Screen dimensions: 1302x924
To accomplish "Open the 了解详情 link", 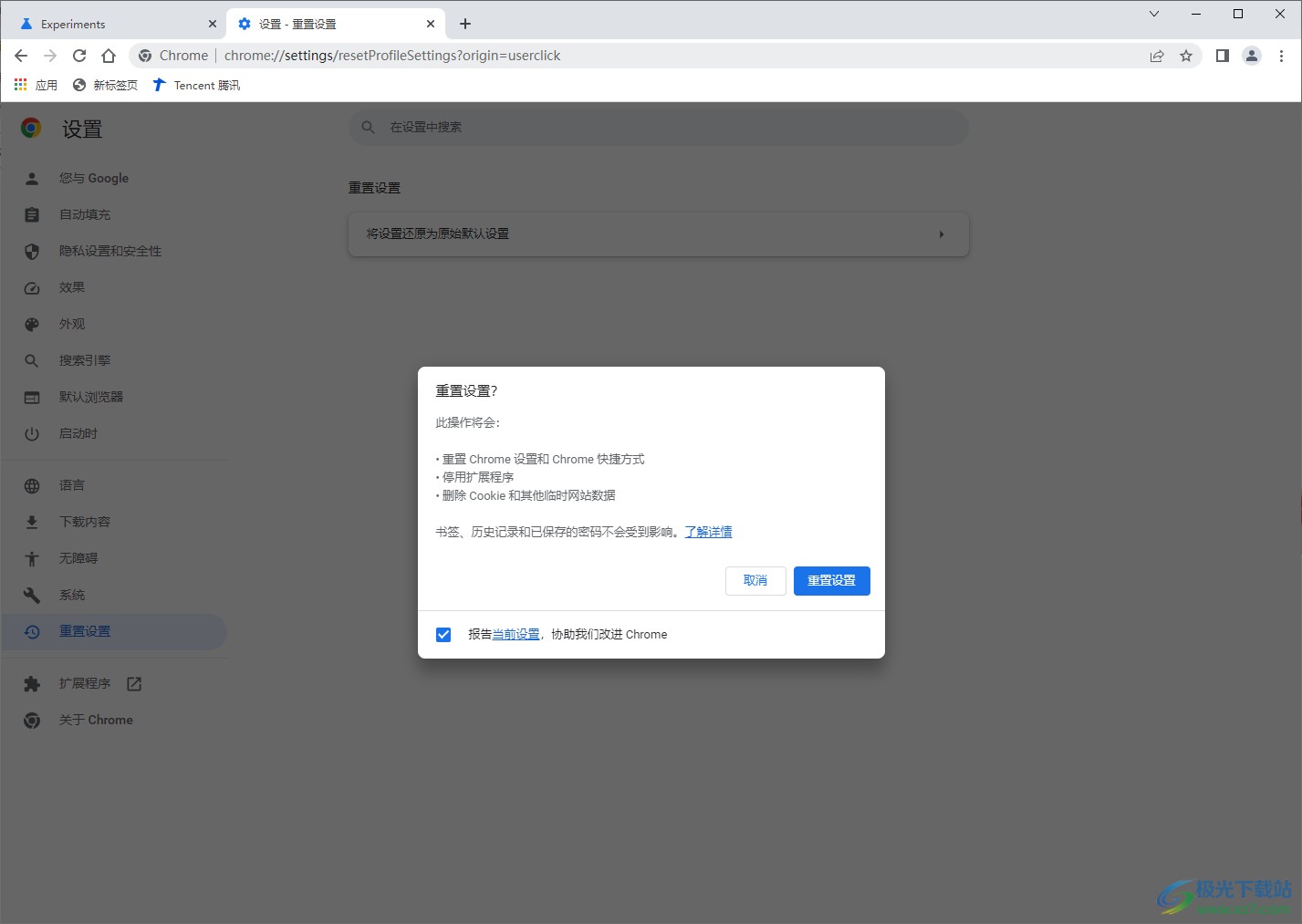I will pos(709,532).
